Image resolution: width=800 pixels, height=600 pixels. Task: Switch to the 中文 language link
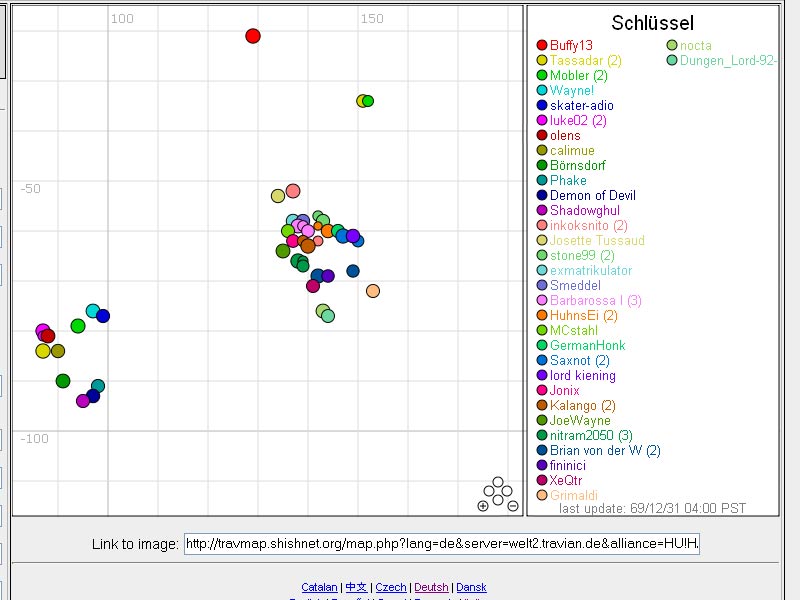356,587
